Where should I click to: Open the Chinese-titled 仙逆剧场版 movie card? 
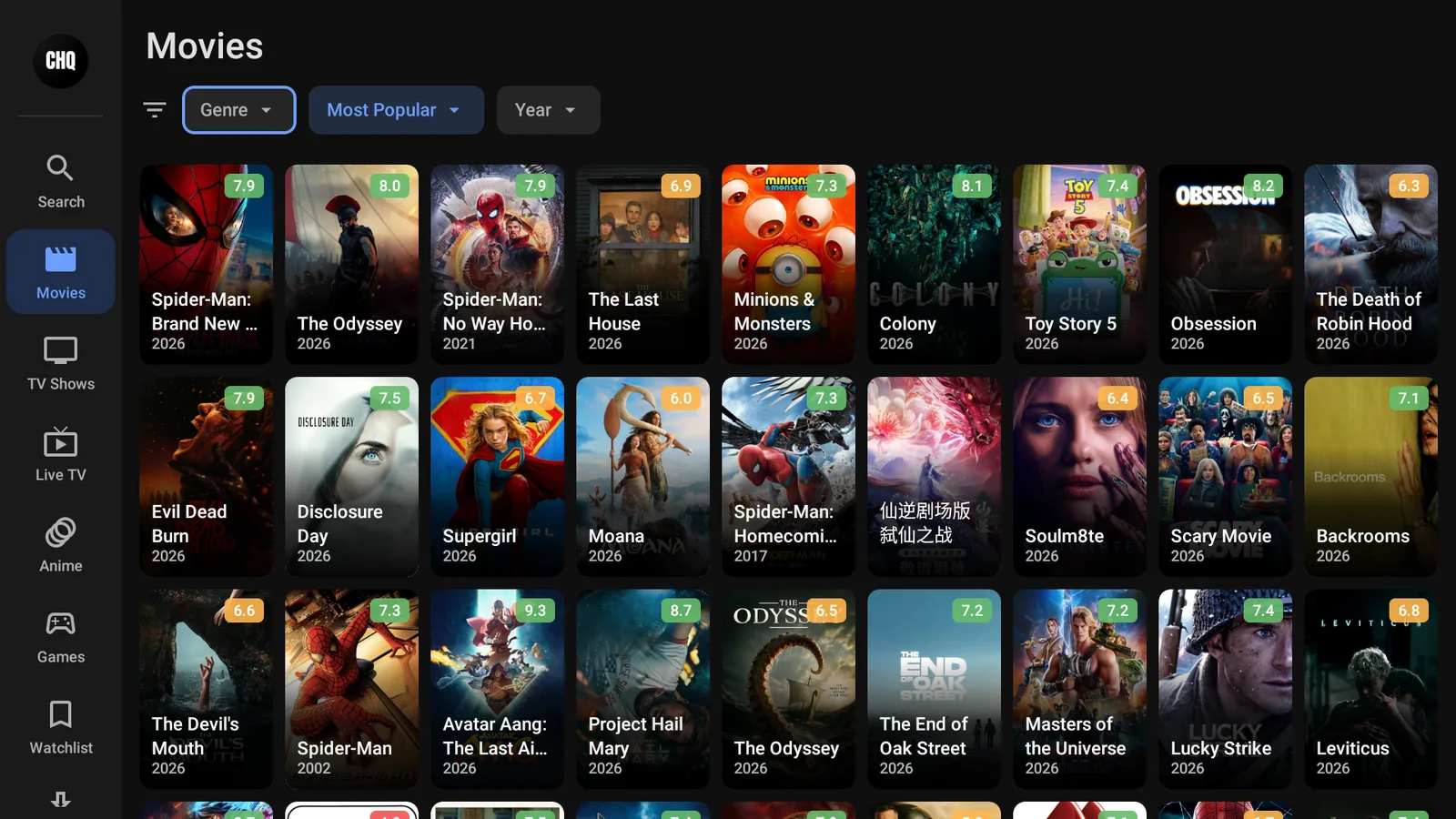coord(935,477)
